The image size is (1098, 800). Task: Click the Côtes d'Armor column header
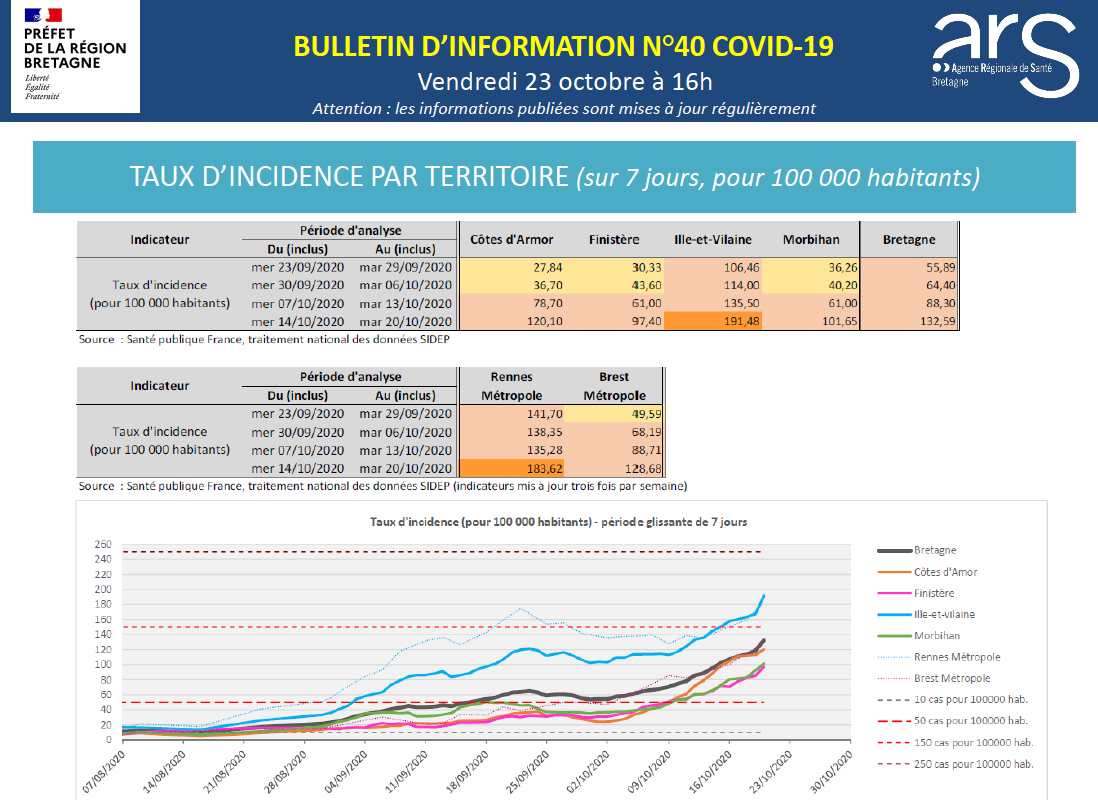512,240
